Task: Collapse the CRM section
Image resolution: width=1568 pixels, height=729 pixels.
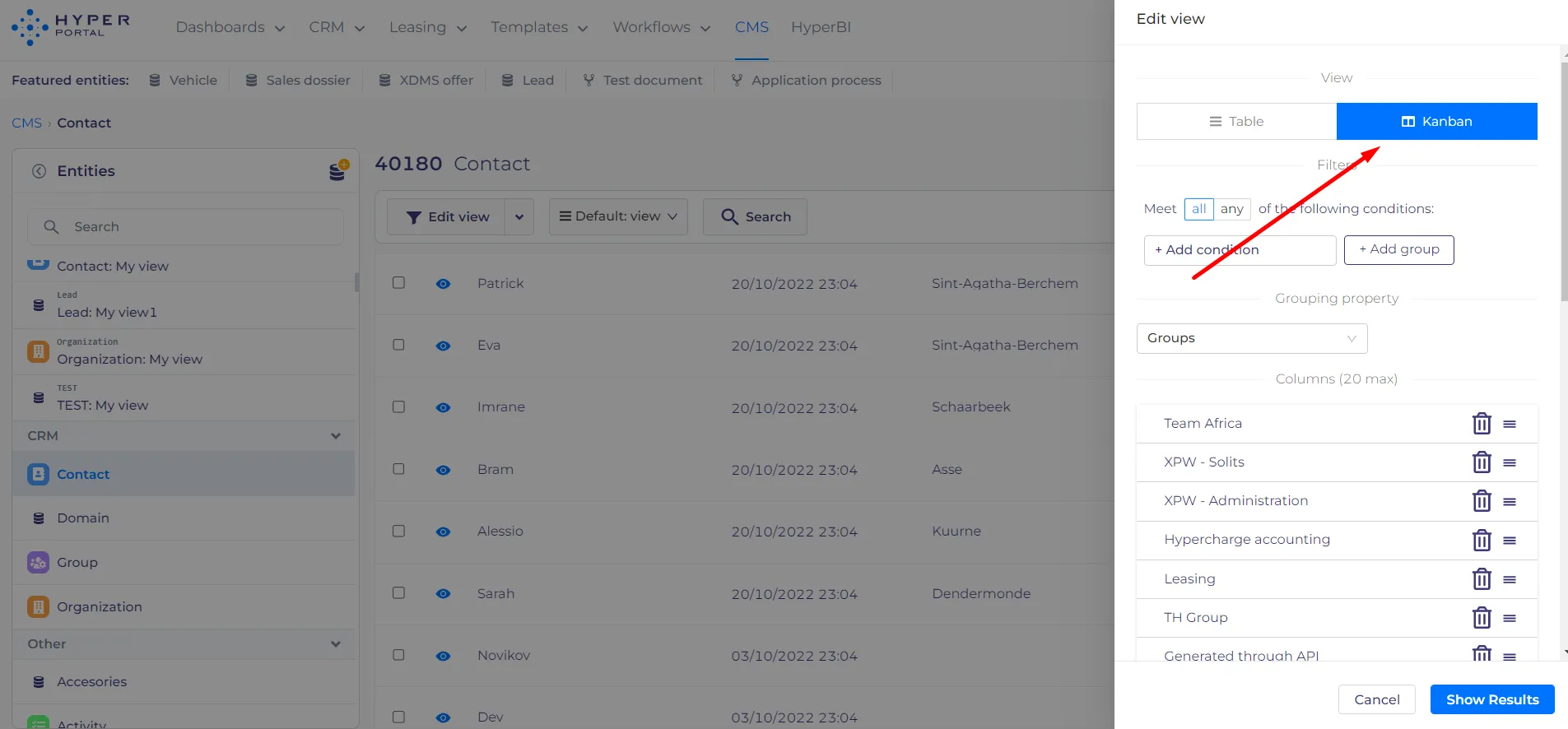Action: [336, 436]
